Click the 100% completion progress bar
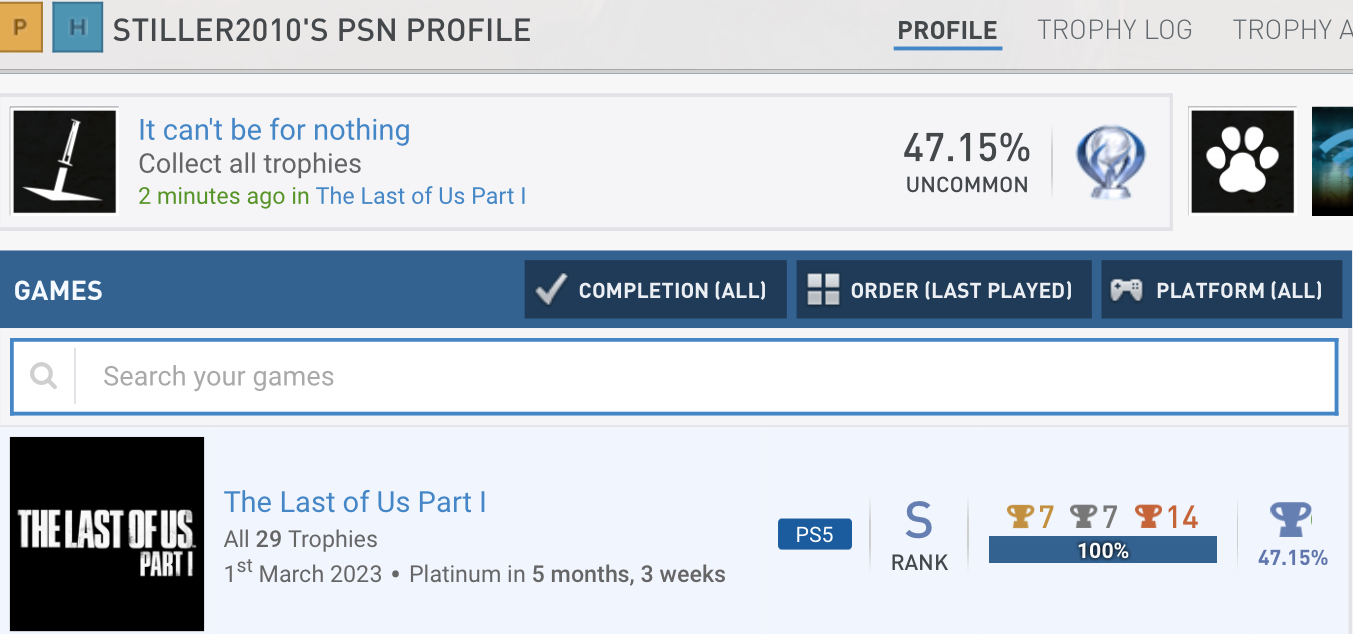Viewport: 1353px width, 634px height. click(x=1102, y=550)
